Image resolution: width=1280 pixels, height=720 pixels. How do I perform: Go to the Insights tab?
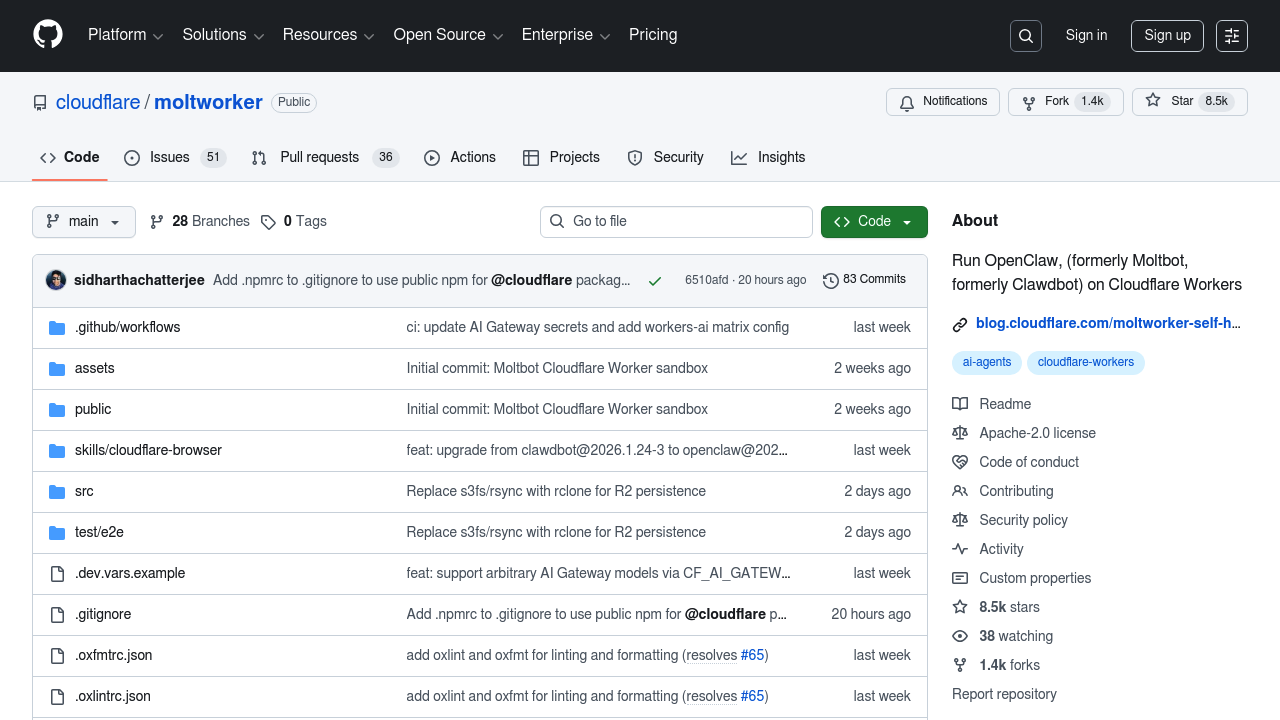pyautogui.click(x=768, y=158)
